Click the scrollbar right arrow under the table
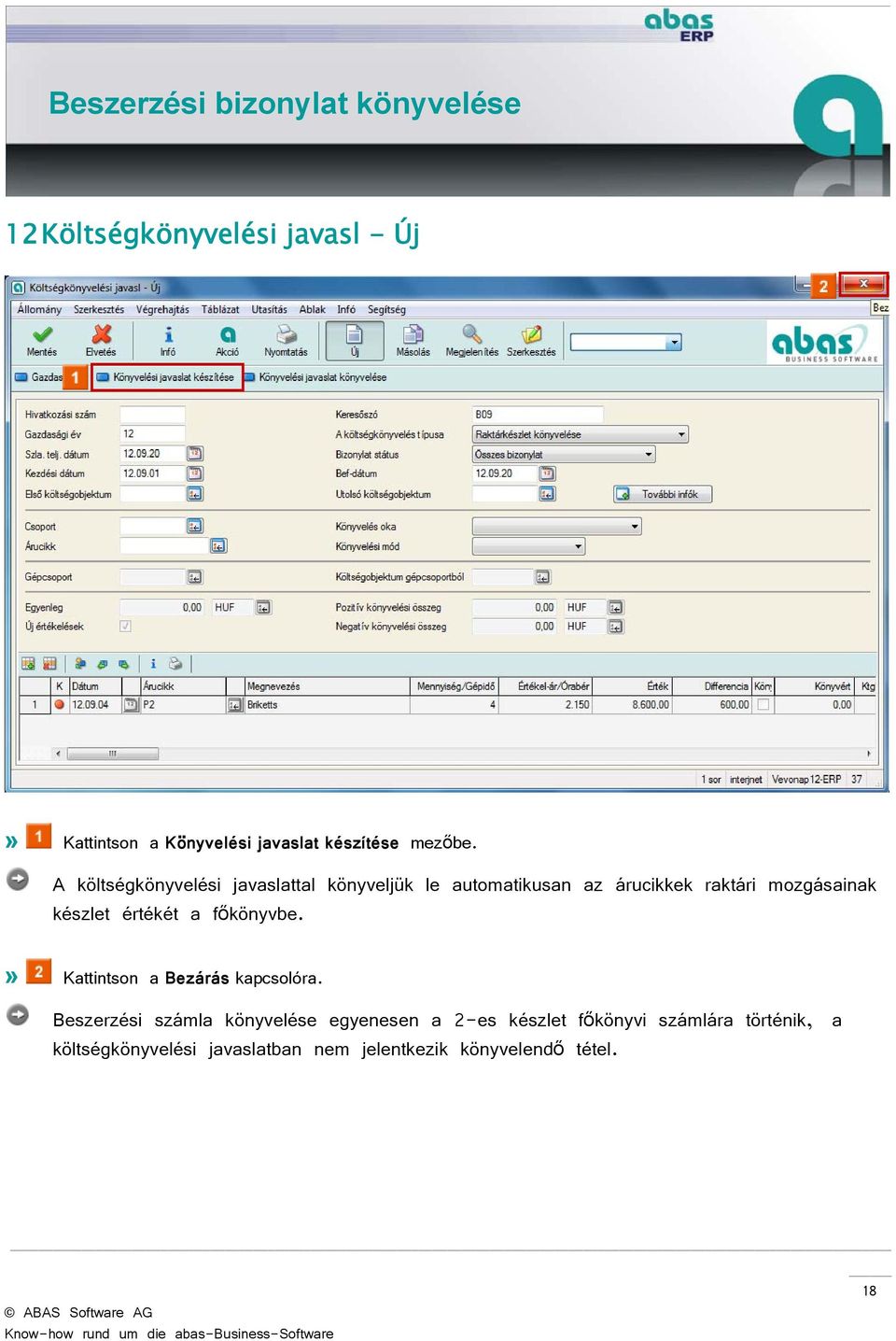This screenshot has height=1341, width=896. tap(868, 753)
